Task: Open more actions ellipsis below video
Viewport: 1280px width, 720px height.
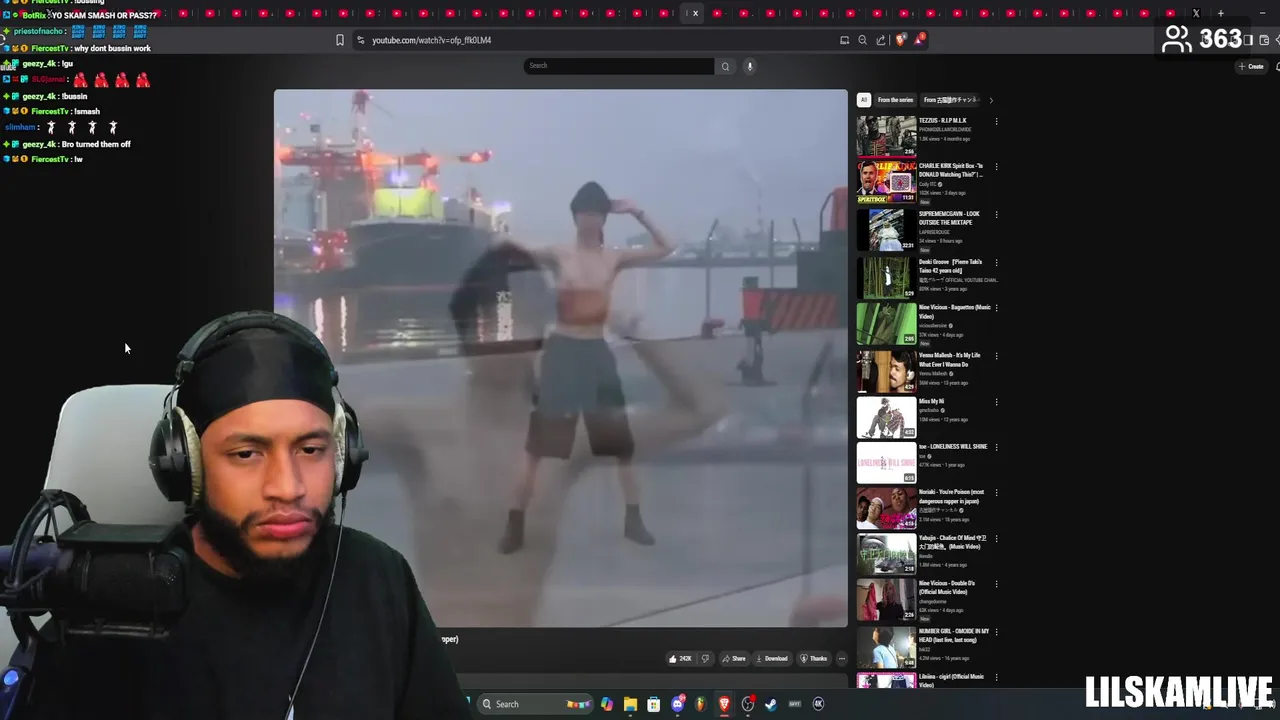Action: 841,659
